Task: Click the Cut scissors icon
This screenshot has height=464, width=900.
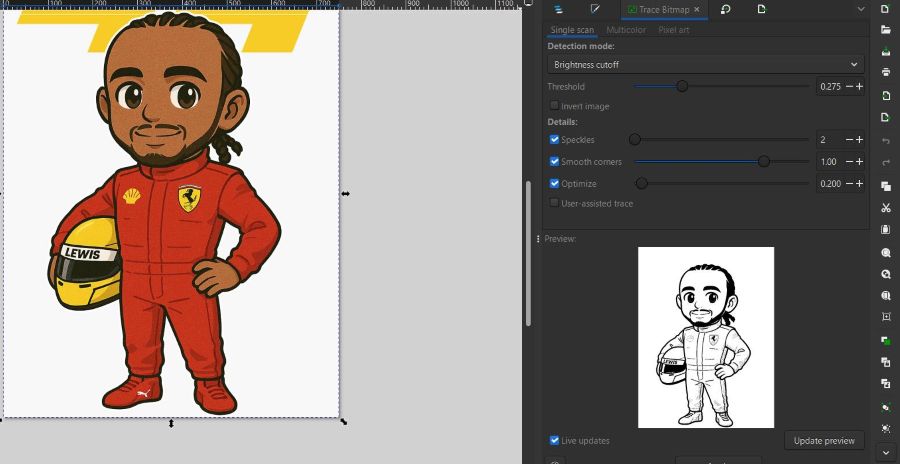Action: click(886, 208)
